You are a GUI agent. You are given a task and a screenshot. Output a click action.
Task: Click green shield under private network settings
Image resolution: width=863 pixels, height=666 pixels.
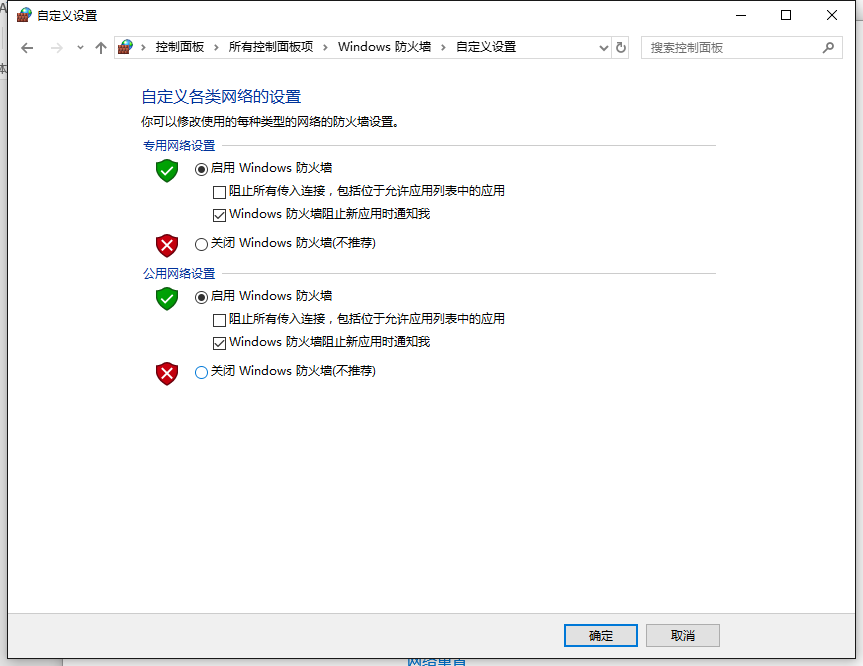tap(167, 171)
